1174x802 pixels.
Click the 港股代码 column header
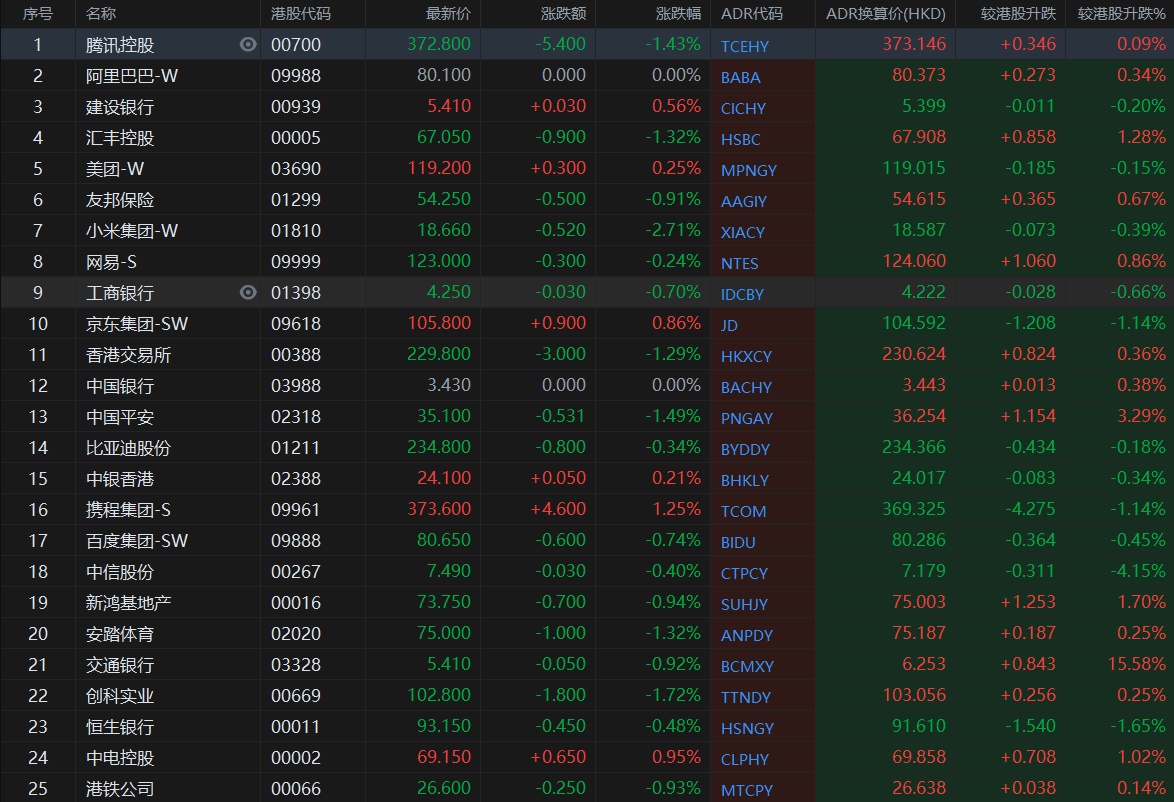(301, 14)
